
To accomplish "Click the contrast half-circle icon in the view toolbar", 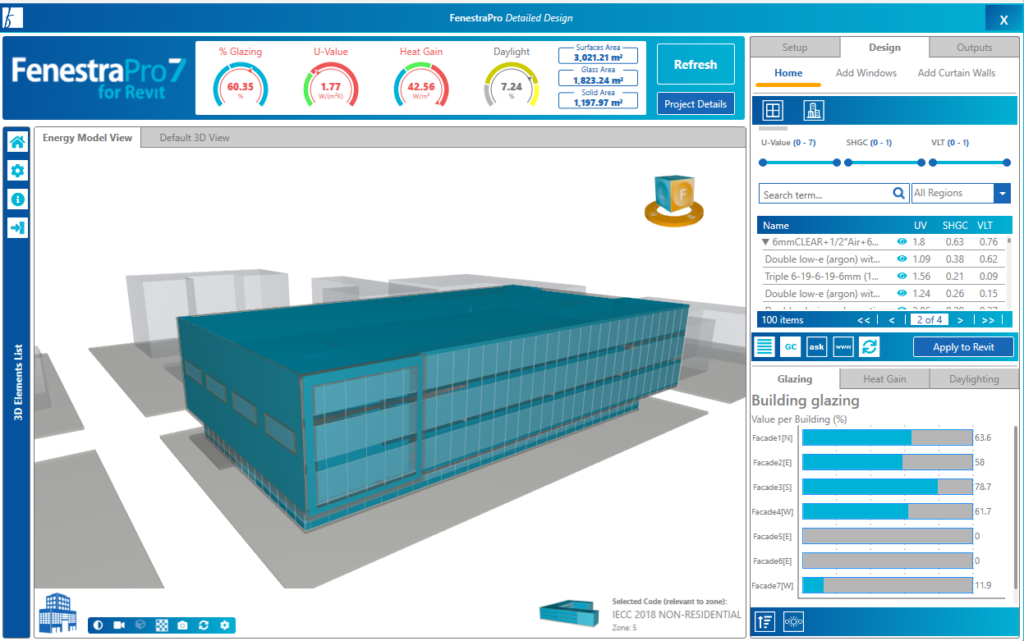I will 98,625.
